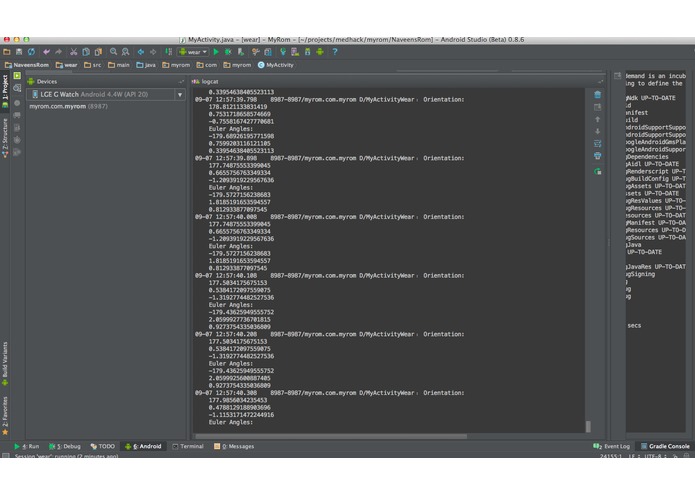The height and width of the screenshot is (494, 695).
Task: Open the Terminal tool window
Action: 188,446
